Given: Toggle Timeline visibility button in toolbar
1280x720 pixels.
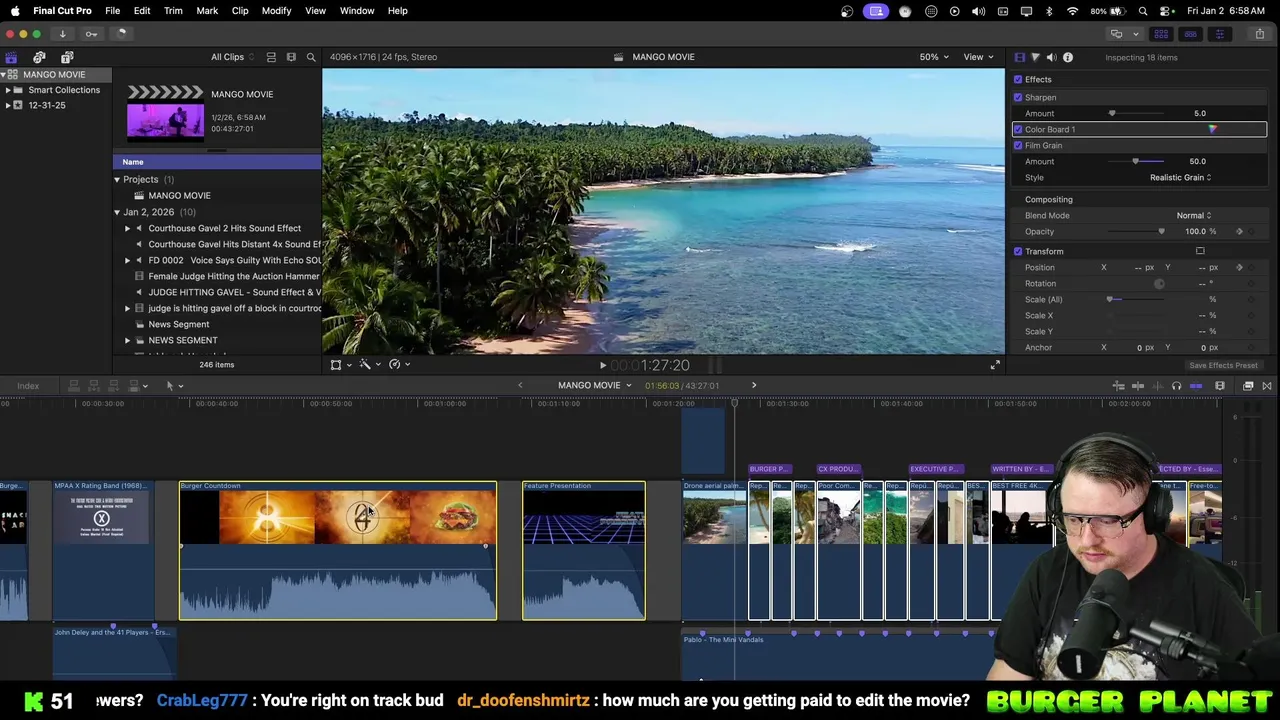Looking at the screenshot, I should (x=1190, y=34).
